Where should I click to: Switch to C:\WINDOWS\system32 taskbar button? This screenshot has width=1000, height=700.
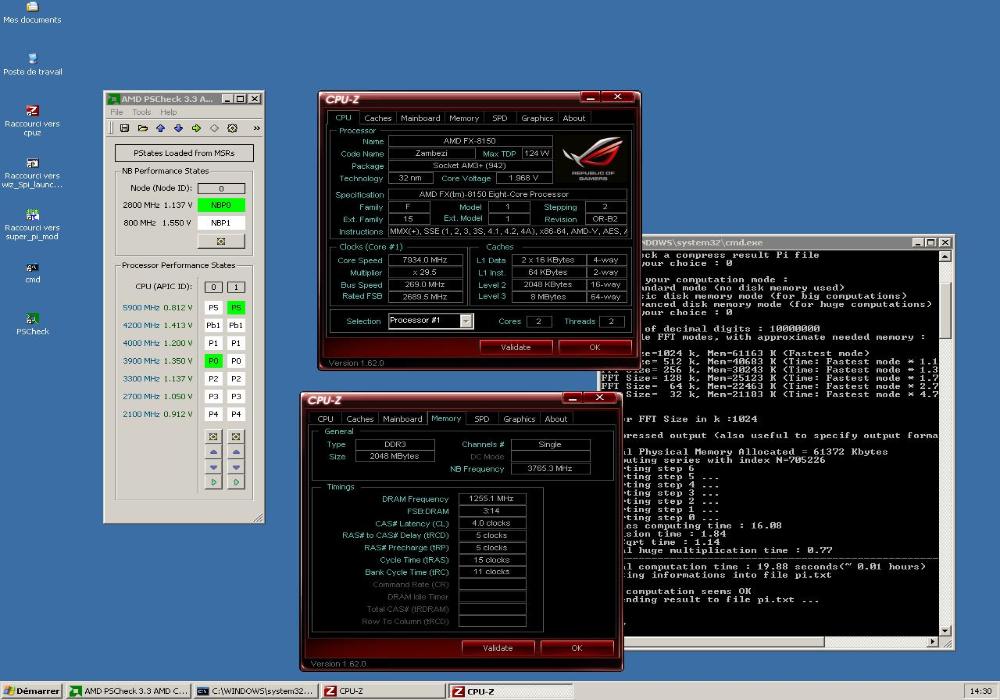pyautogui.click(x=255, y=691)
